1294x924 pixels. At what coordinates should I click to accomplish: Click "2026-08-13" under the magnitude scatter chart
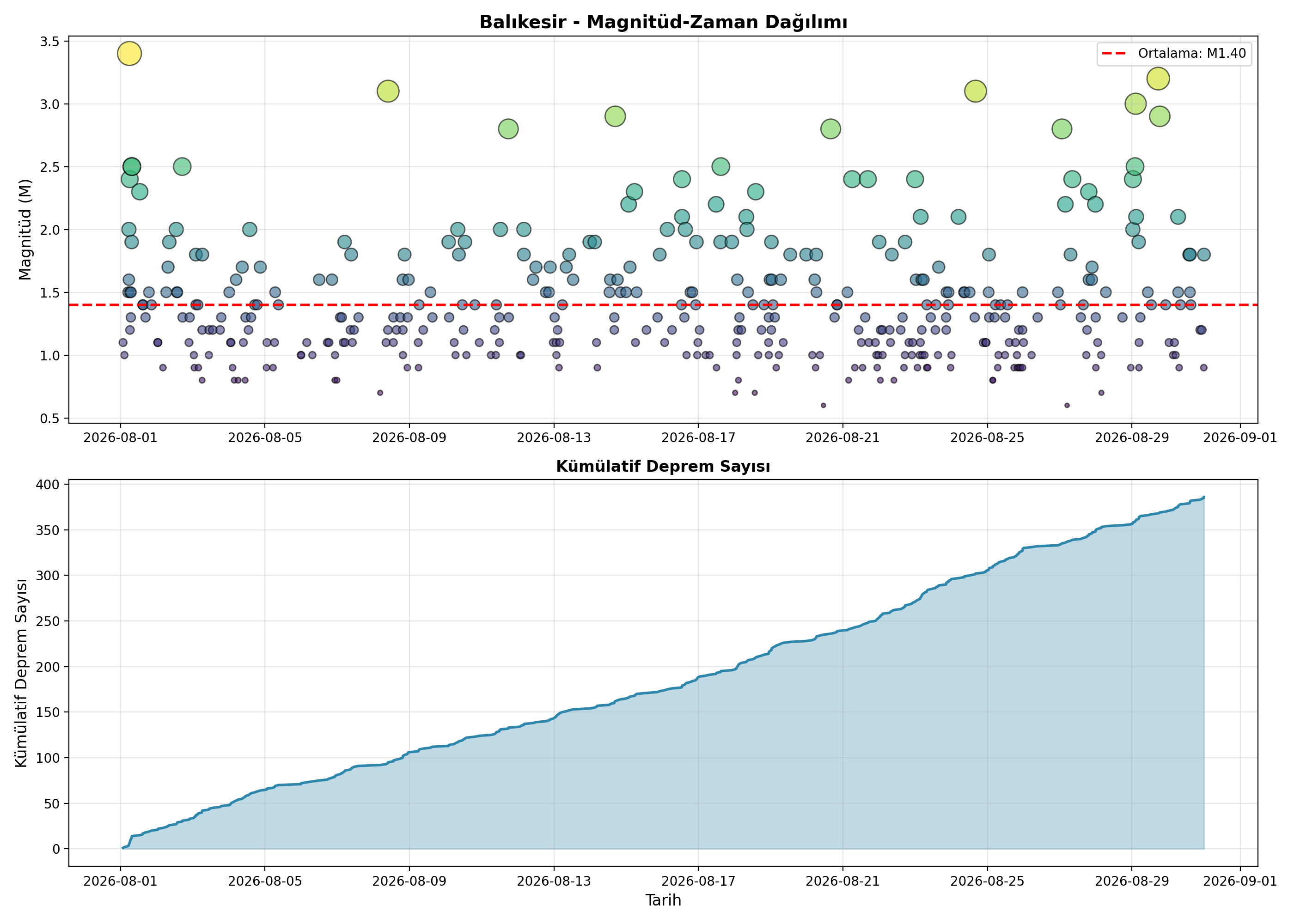[554, 438]
